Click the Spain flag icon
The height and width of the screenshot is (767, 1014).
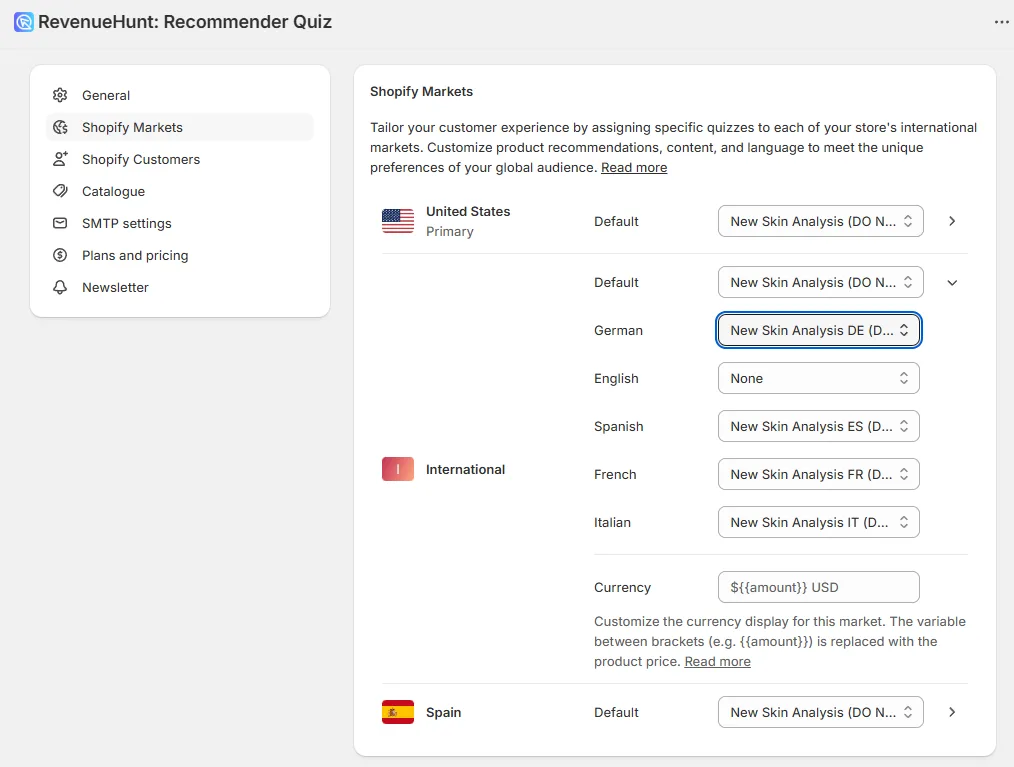pos(398,712)
